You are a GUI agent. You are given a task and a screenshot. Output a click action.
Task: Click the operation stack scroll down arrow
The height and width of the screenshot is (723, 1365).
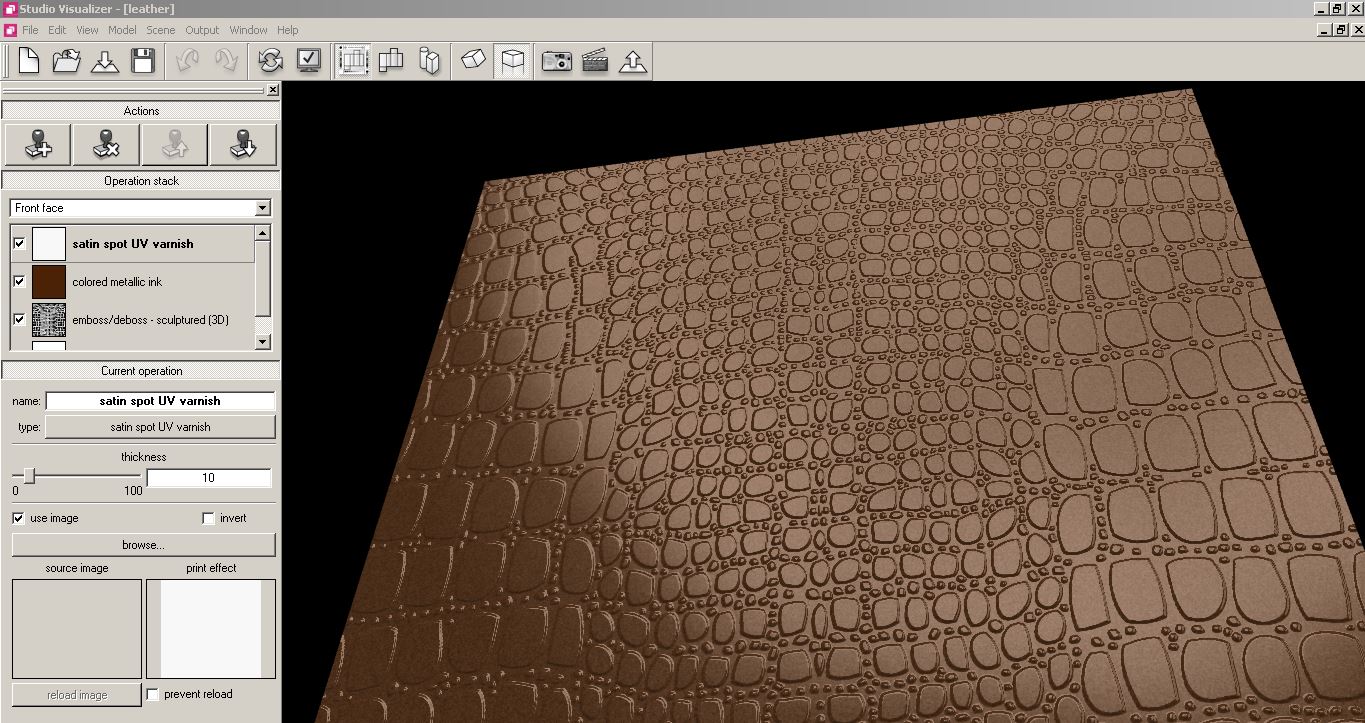(263, 342)
